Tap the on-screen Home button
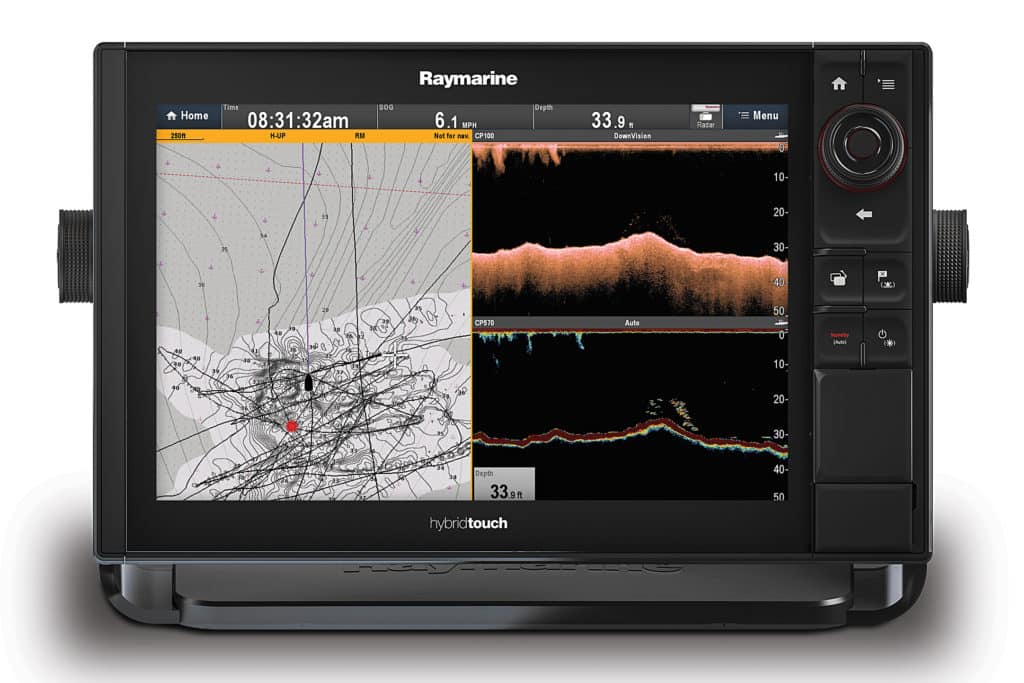This screenshot has height=683, width=1024. point(188,116)
